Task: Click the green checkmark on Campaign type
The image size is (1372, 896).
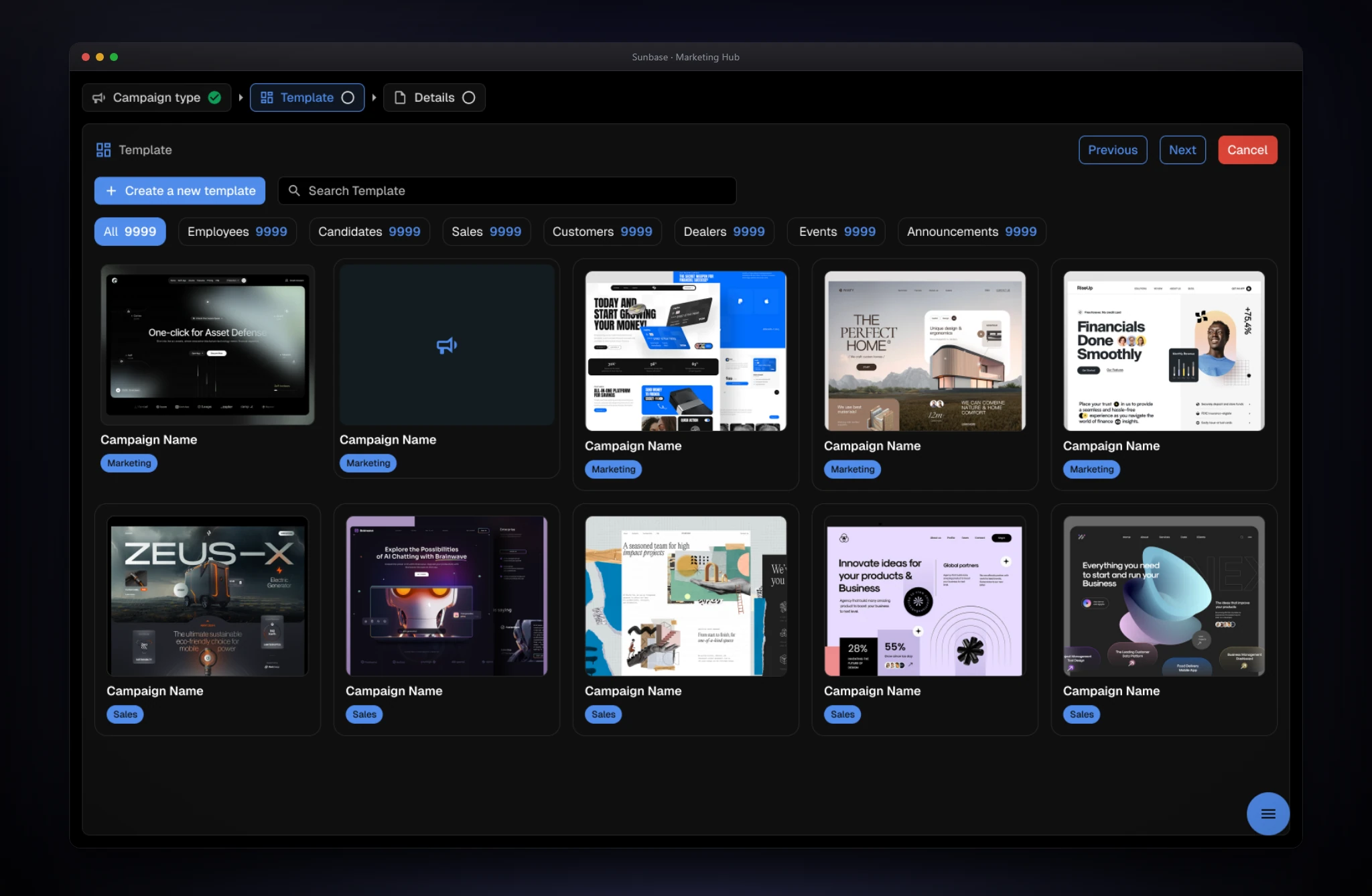Action: [214, 98]
